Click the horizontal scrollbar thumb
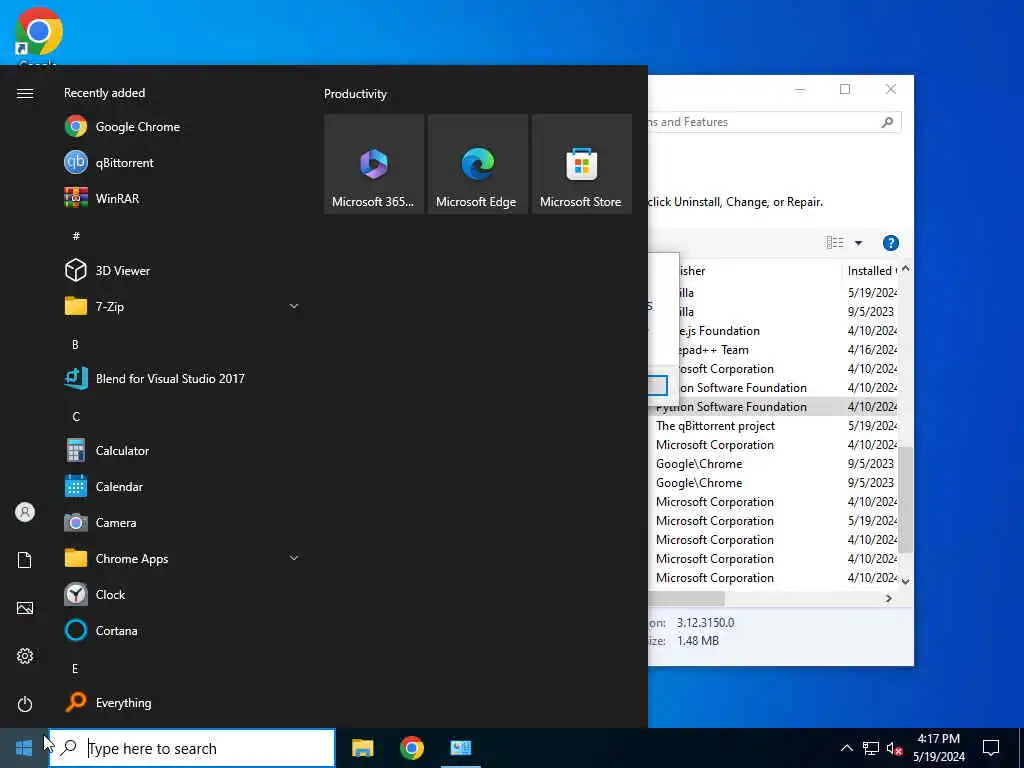This screenshot has height=768, width=1024. [686, 598]
